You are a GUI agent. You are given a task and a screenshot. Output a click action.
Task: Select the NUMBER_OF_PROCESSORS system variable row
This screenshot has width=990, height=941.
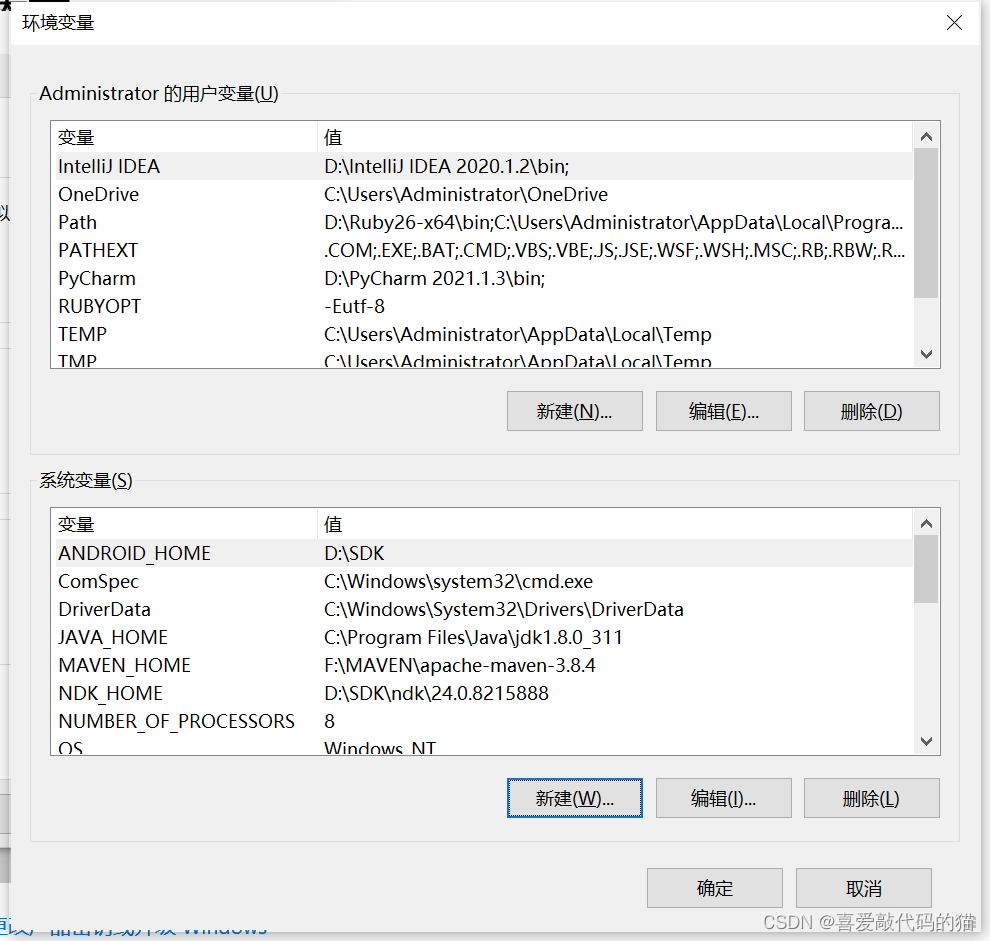pos(484,721)
